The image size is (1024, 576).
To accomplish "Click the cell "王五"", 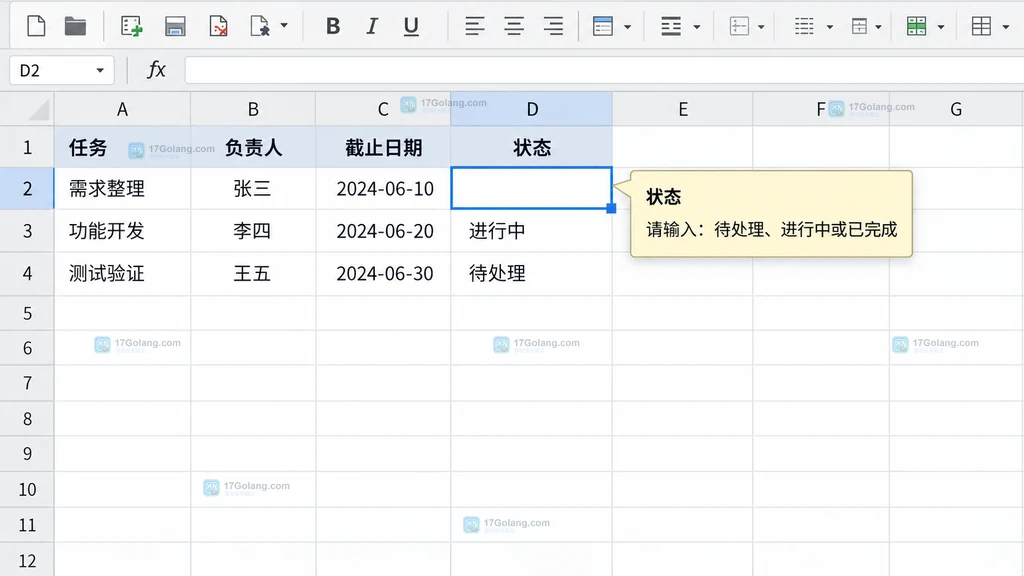I will tap(253, 273).
